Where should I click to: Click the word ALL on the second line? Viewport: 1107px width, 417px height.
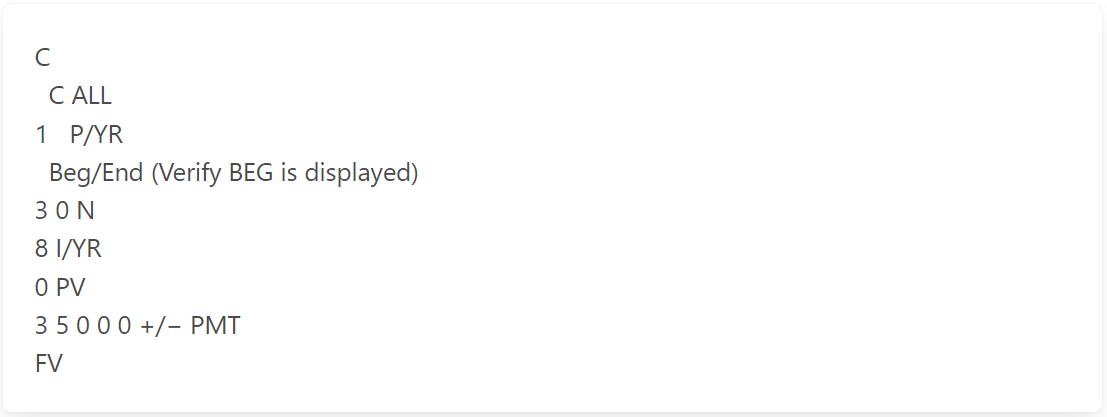pos(92,96)
